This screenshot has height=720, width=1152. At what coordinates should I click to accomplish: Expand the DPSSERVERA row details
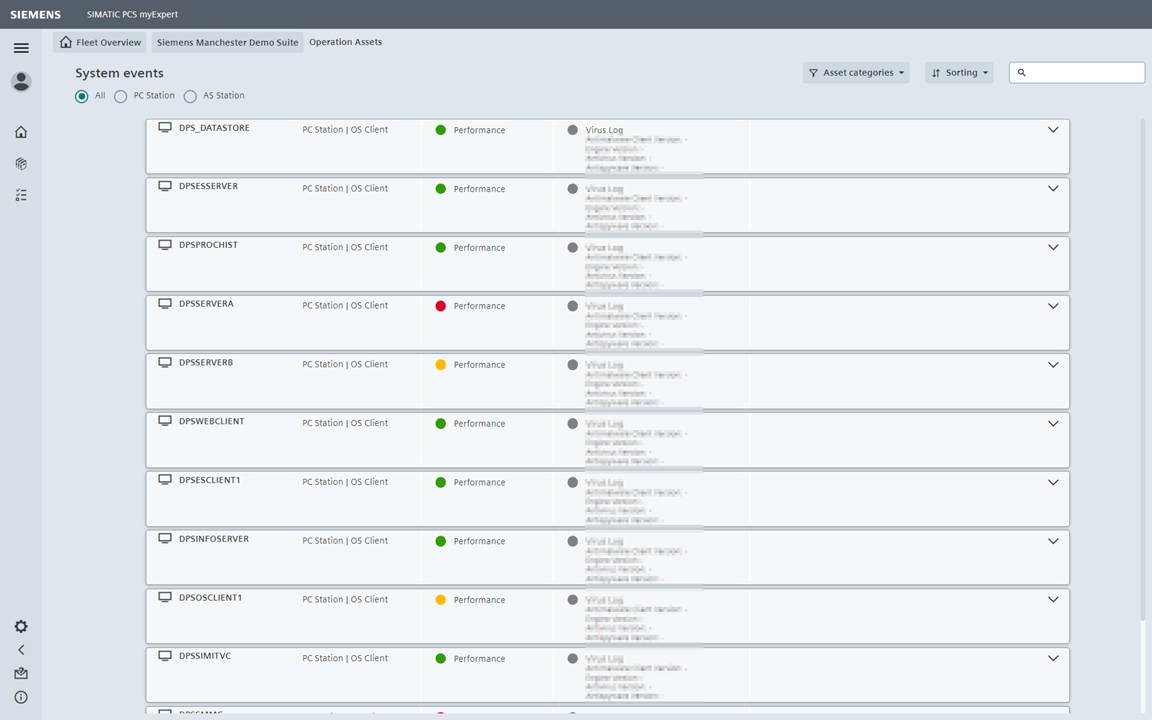click(x=1053, y=306)
